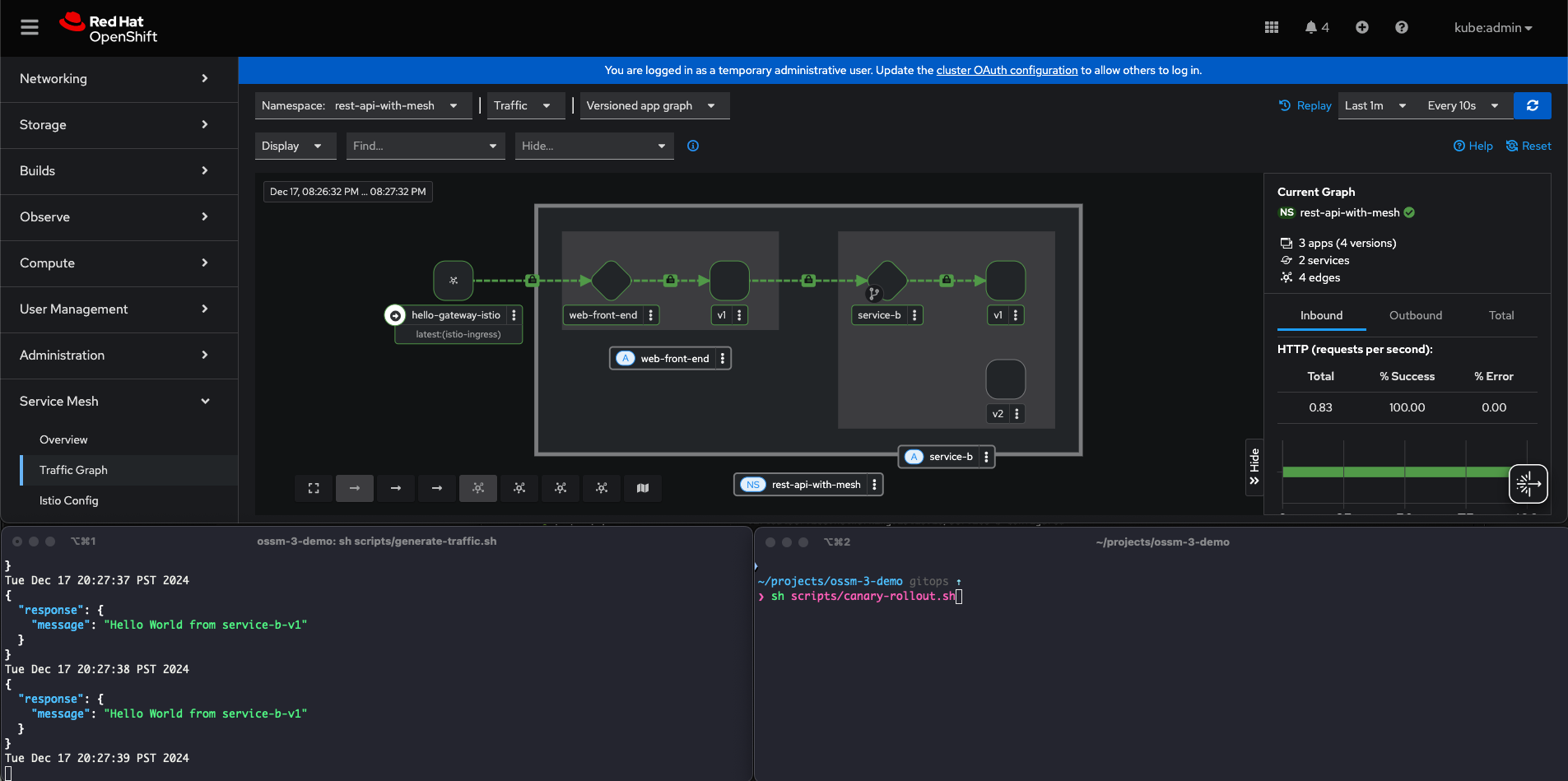1568x781 pixels.
Task: Expand the Storage nav section
Action: [119, 125]
